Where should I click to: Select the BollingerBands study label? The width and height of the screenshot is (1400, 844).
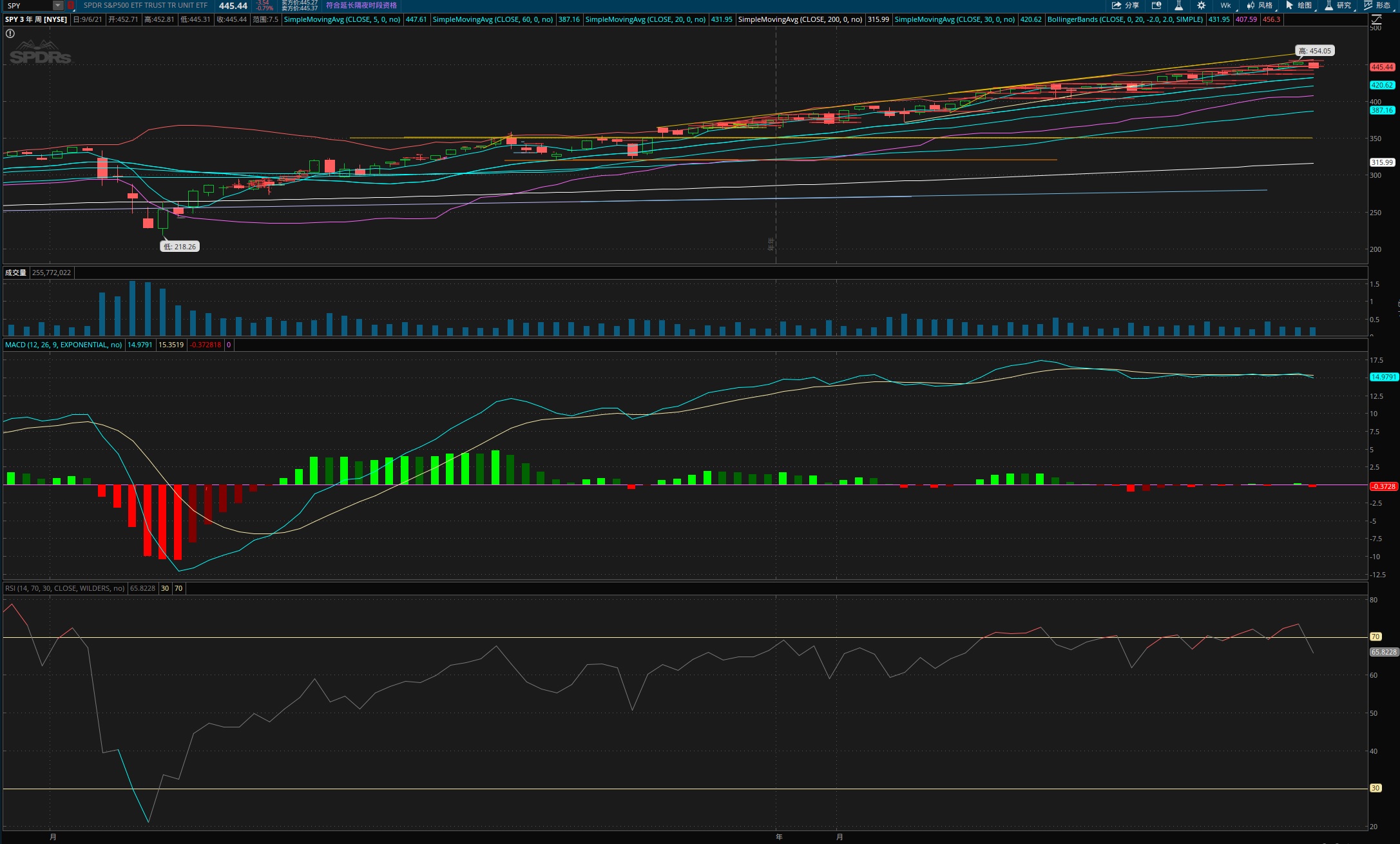click(x=1125, y=19)
